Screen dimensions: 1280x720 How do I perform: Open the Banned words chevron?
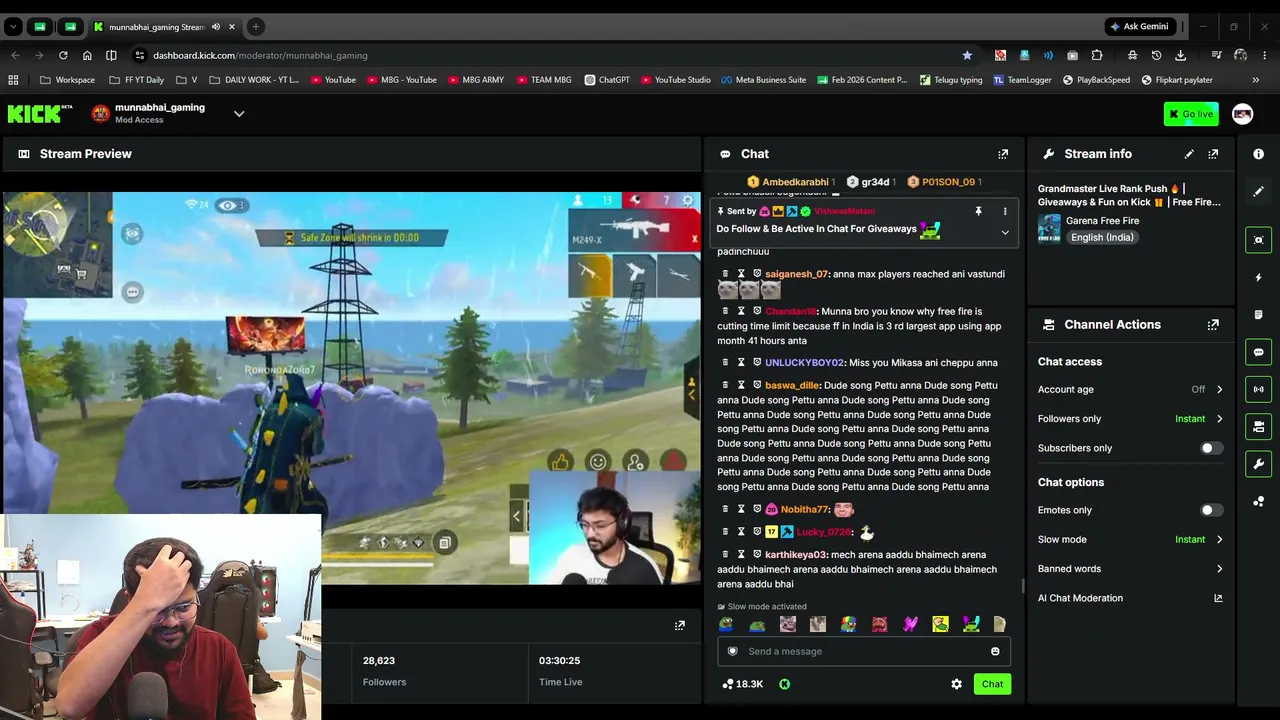(x=1219, y=569)
